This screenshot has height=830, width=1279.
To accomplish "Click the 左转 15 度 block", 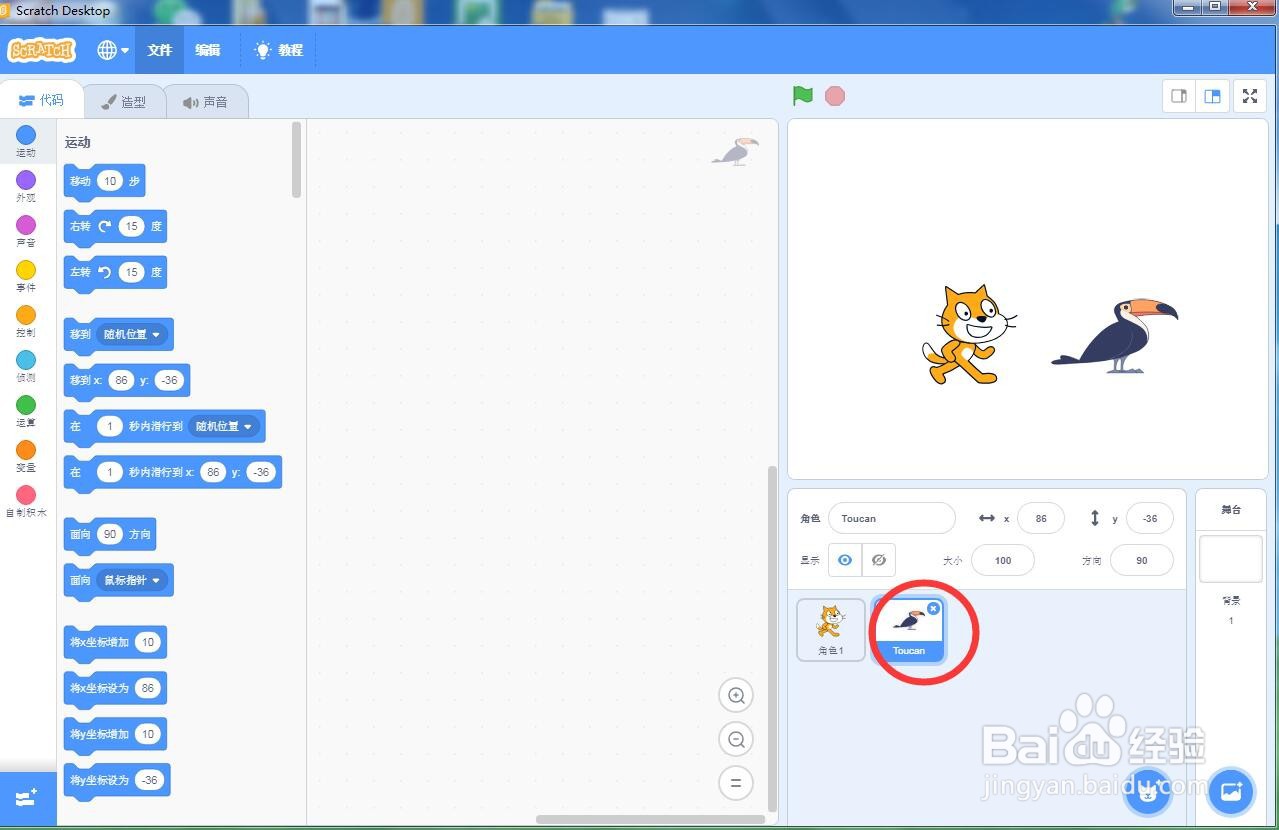I will coord(115,273).
